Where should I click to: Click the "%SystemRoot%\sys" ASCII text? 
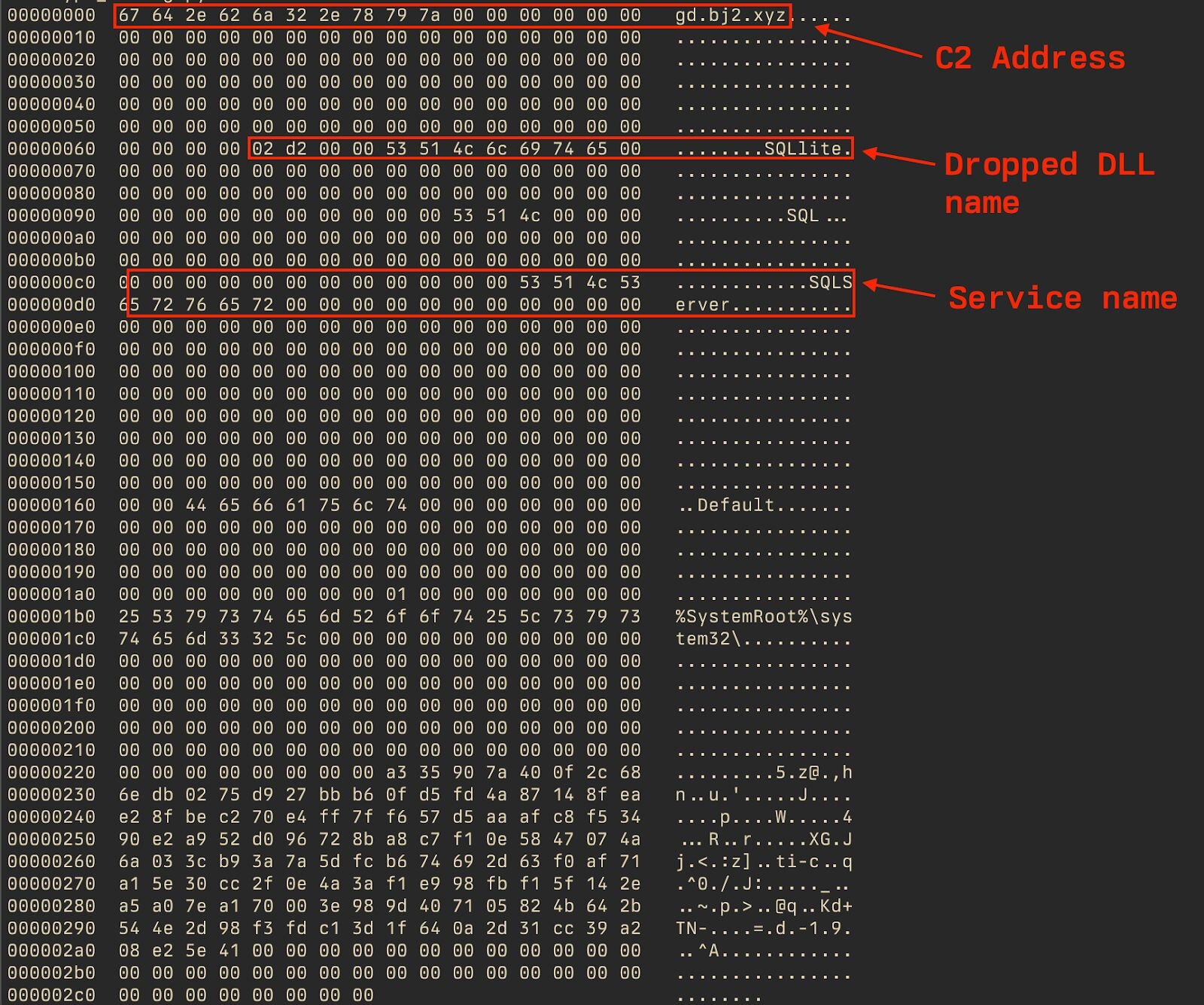[x=764, y=617]
